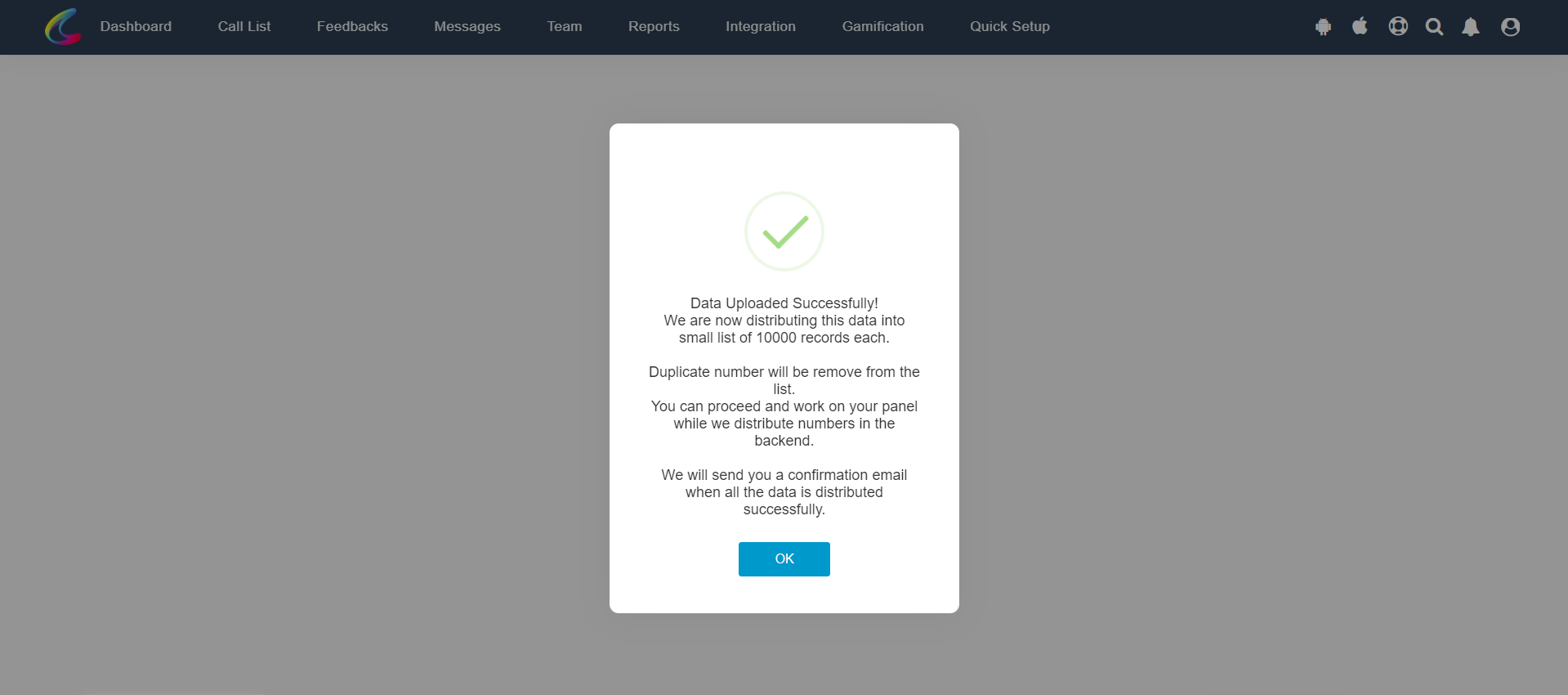Open the user profile account icon
This screenshot has width=1568, height=695.
[1510, 27]
